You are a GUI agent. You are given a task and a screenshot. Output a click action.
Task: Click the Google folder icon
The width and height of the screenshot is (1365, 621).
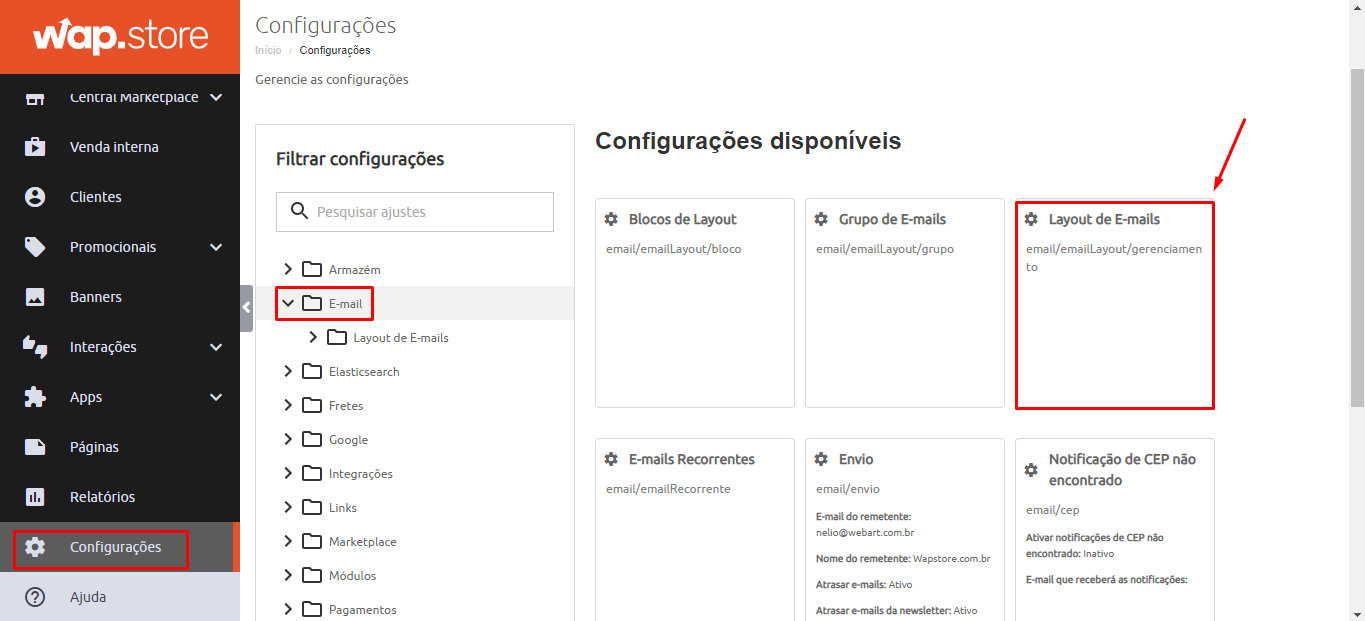pyautogui.click(x=312, y=439)
